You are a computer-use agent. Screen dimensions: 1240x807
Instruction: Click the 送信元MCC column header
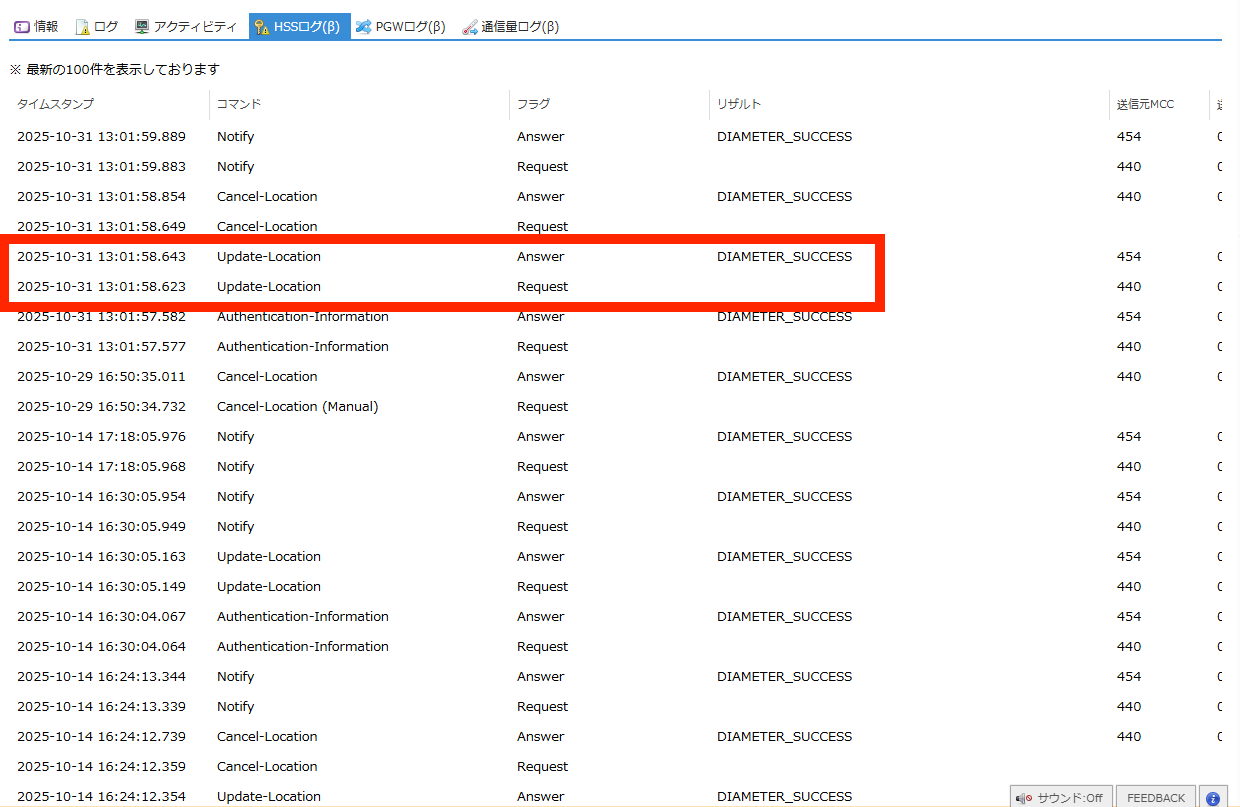[x=1145, y=104]
